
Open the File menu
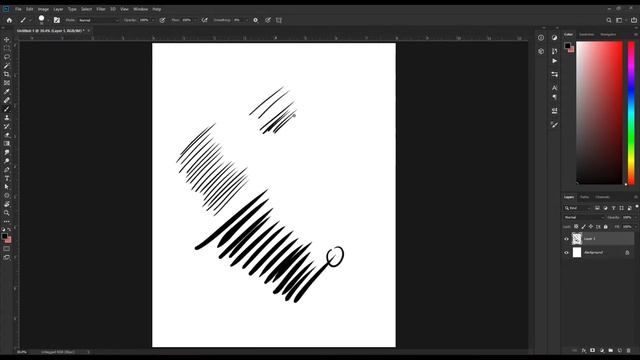click(x=18, y=9)
